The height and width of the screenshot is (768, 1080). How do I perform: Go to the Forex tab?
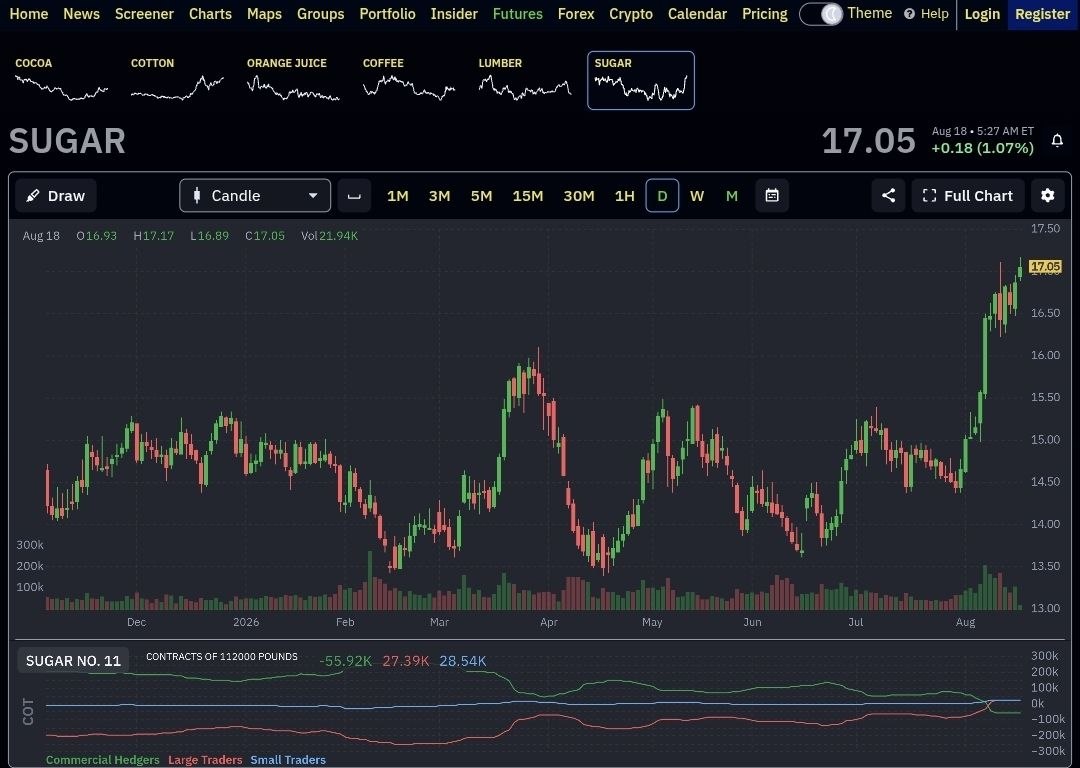point(576,14)
